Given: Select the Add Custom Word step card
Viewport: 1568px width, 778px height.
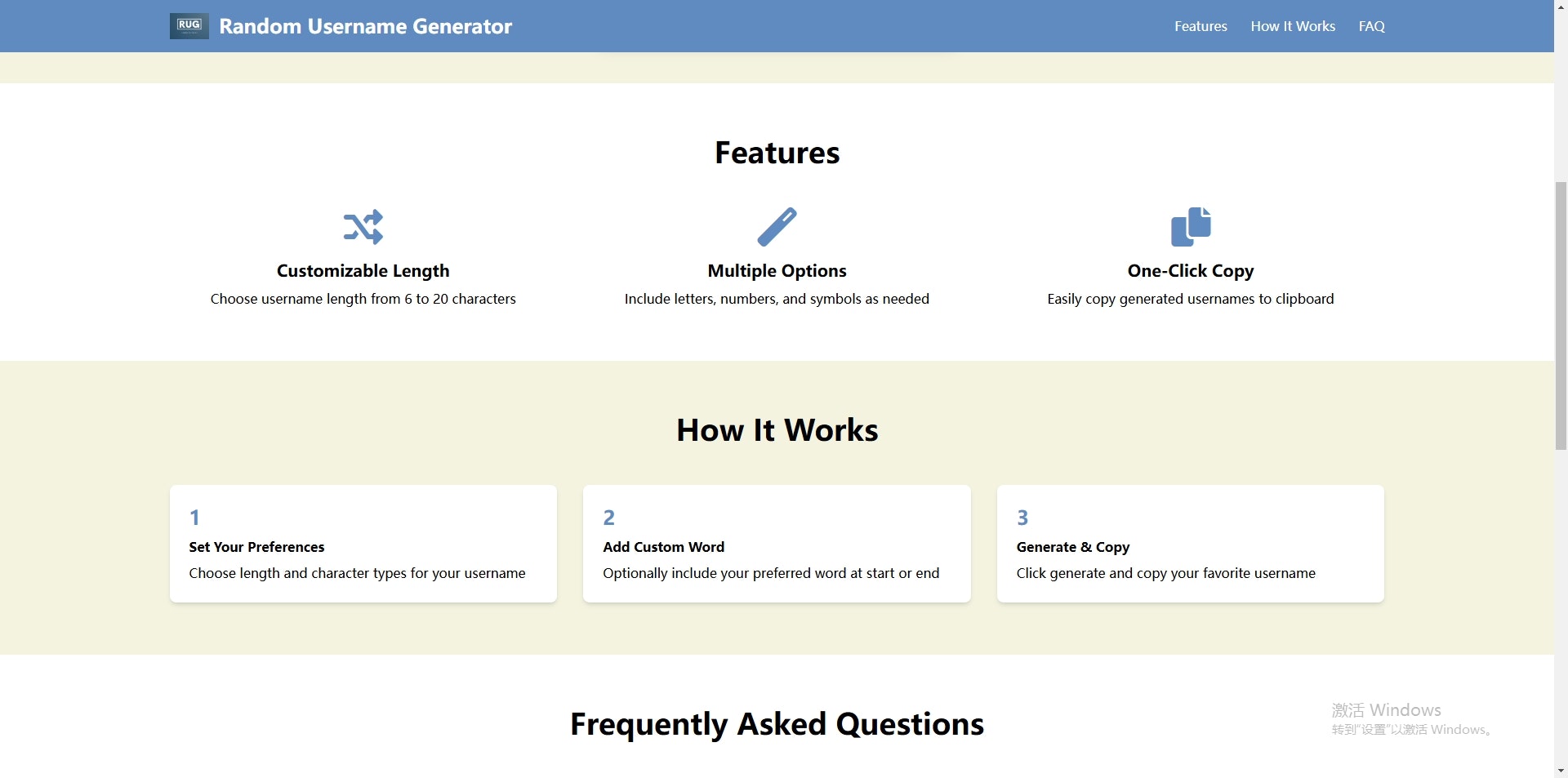Looking at the screenshot, I should click(x=777, y=544).
